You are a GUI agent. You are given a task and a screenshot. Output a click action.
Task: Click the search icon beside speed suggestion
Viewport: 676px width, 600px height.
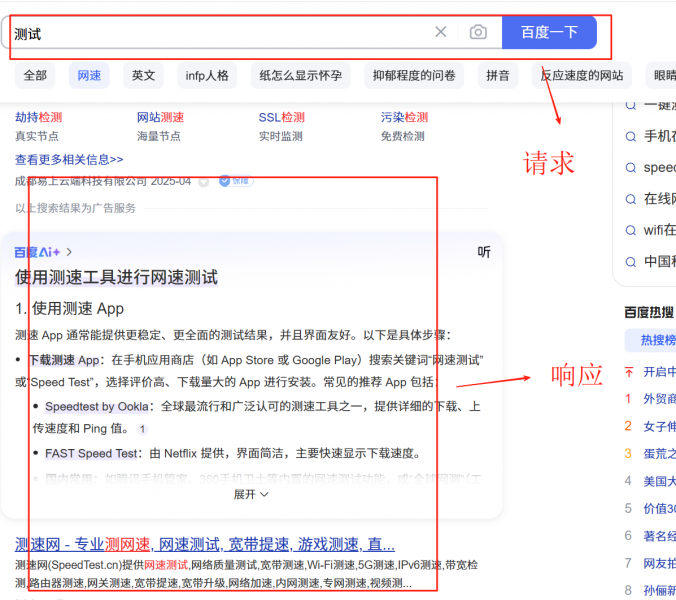coord(631,168)
